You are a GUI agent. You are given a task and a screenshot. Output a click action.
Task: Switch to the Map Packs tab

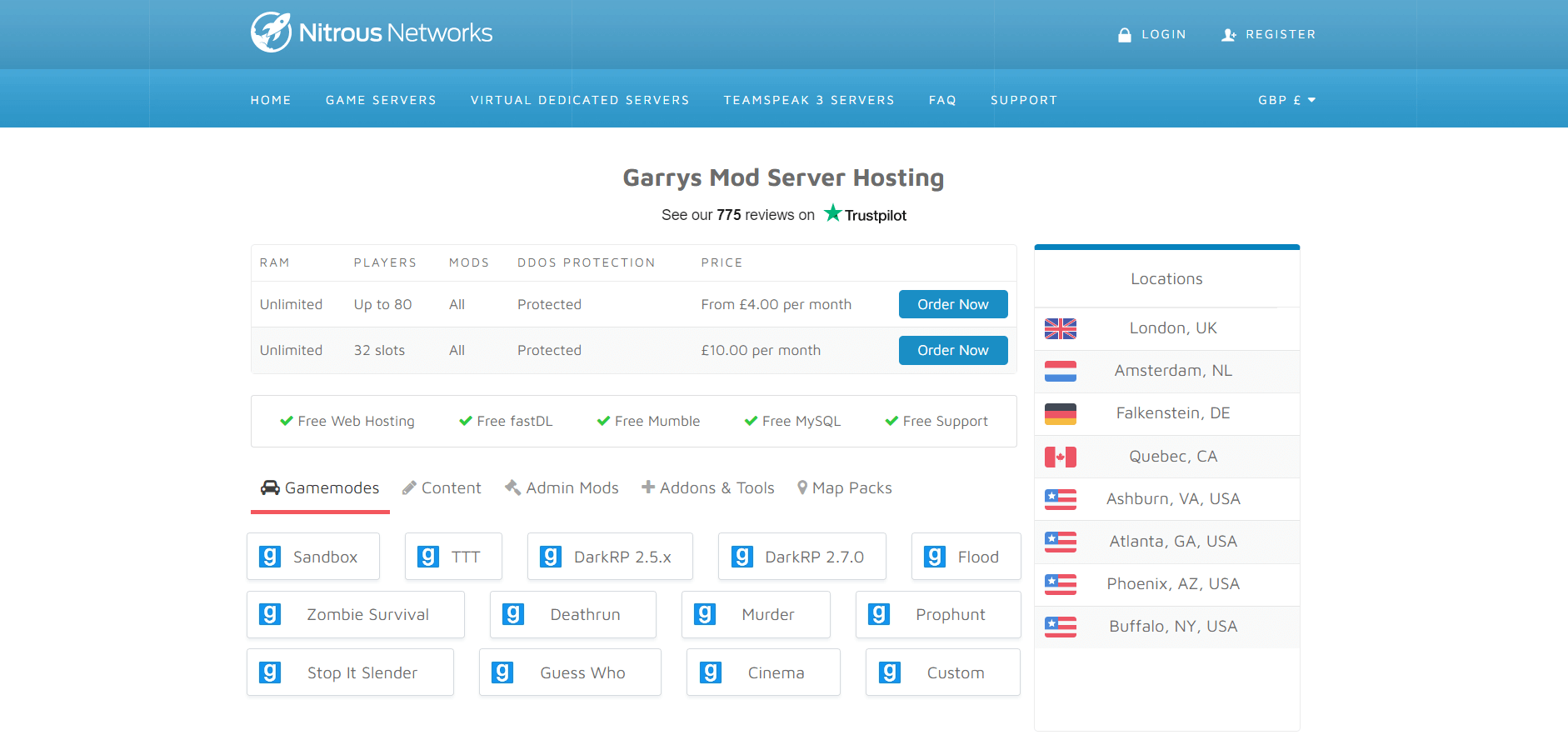point(844,488)
